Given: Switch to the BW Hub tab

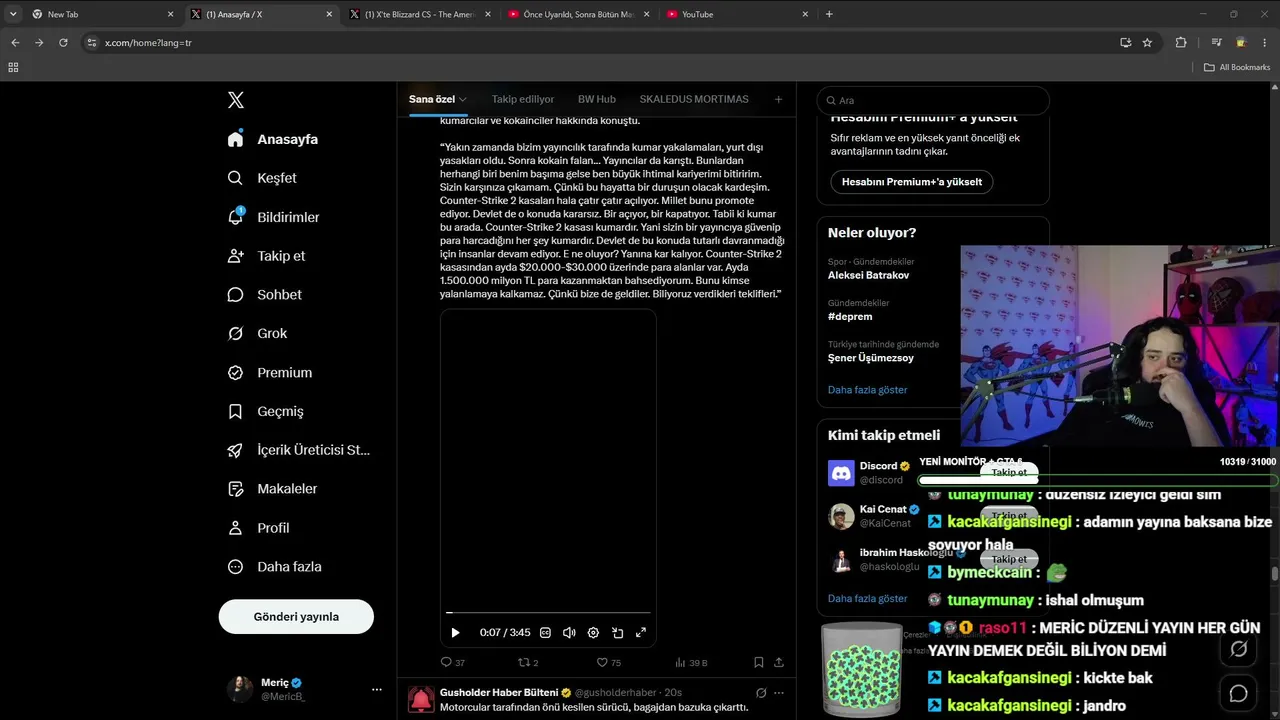Looking at the screenshot, I should (x=597, y=100).
